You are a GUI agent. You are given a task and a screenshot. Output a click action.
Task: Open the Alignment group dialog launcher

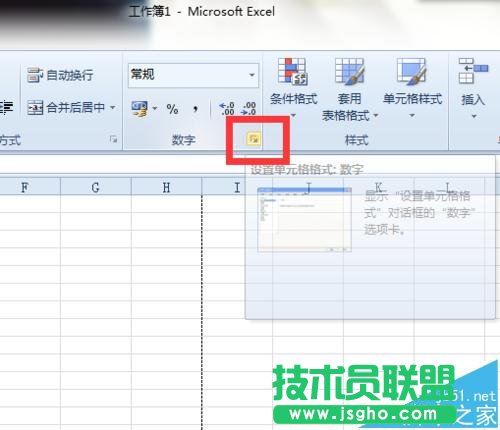pos(113,139)
